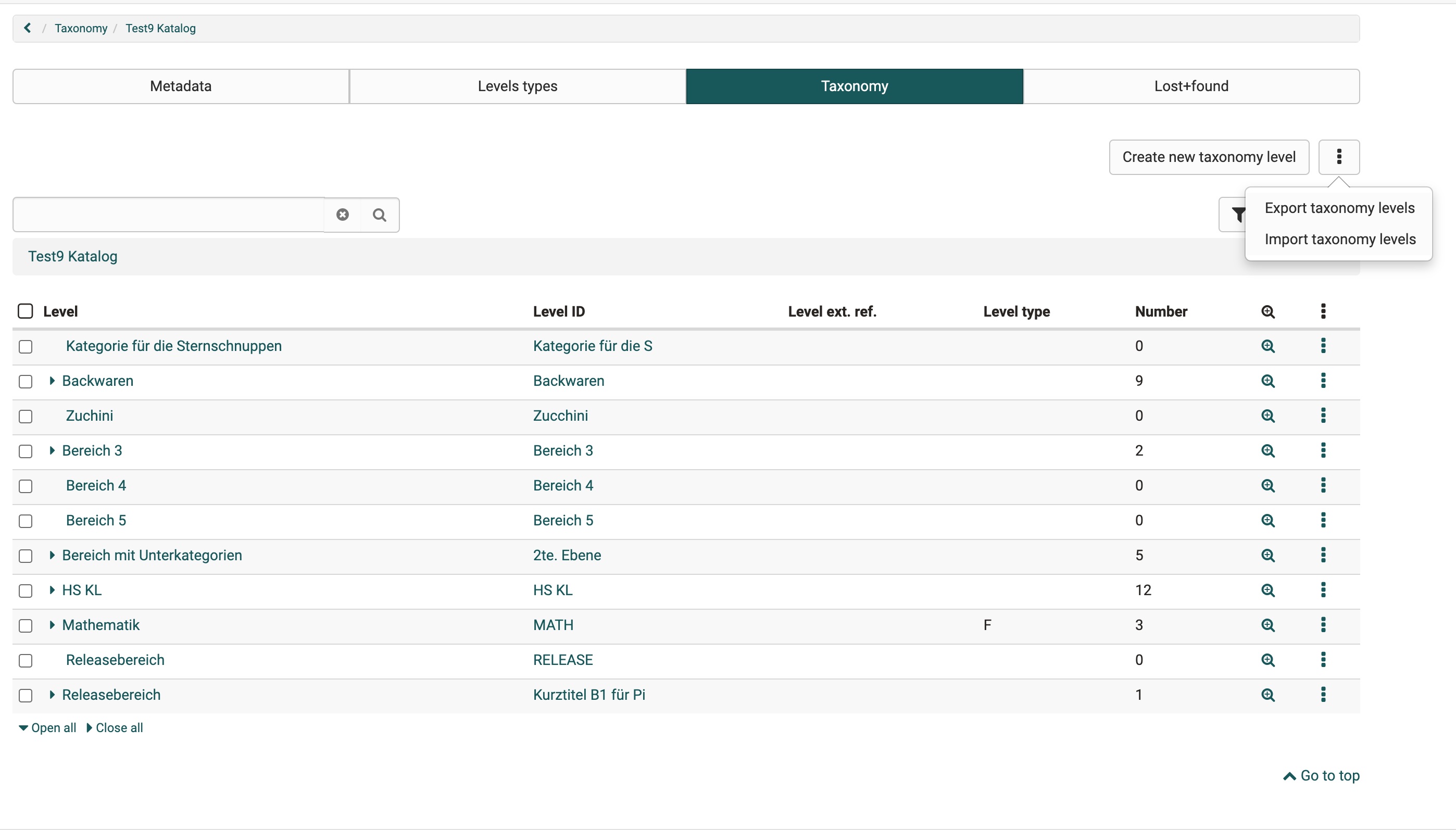The height and width of the screenshot is (830, 1456).
Task: Open the Lost+found tab
Action: tap(1191, 86)
